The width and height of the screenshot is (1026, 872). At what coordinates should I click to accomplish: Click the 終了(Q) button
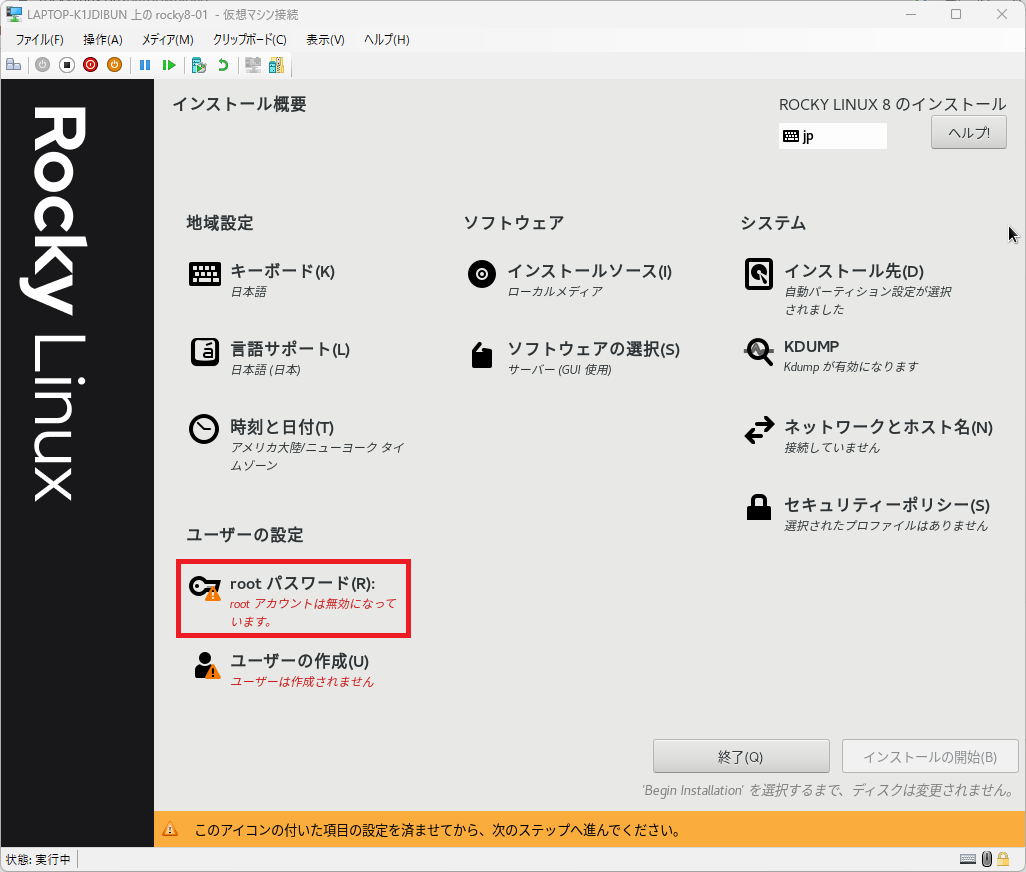740,756
